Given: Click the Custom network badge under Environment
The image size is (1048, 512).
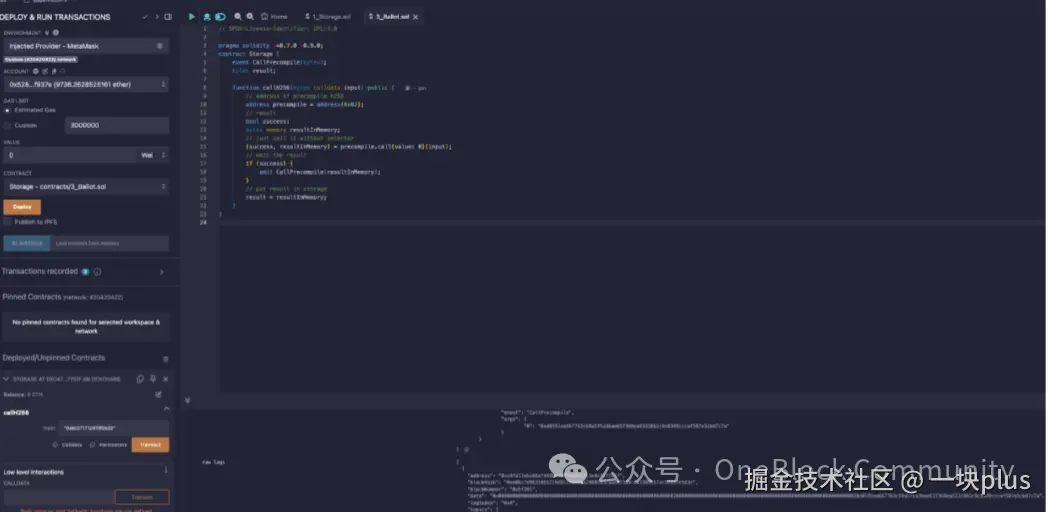Looking at the screenshot, I should pos(41,59).
